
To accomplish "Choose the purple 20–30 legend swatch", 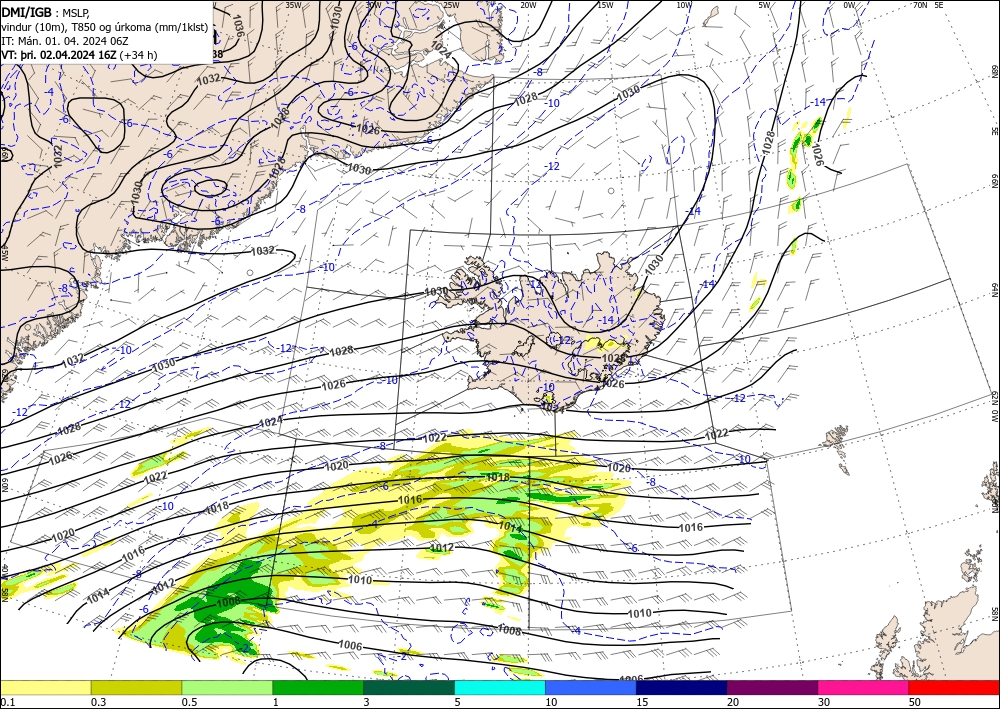I will pyautogui.click(x=772, y=687).
